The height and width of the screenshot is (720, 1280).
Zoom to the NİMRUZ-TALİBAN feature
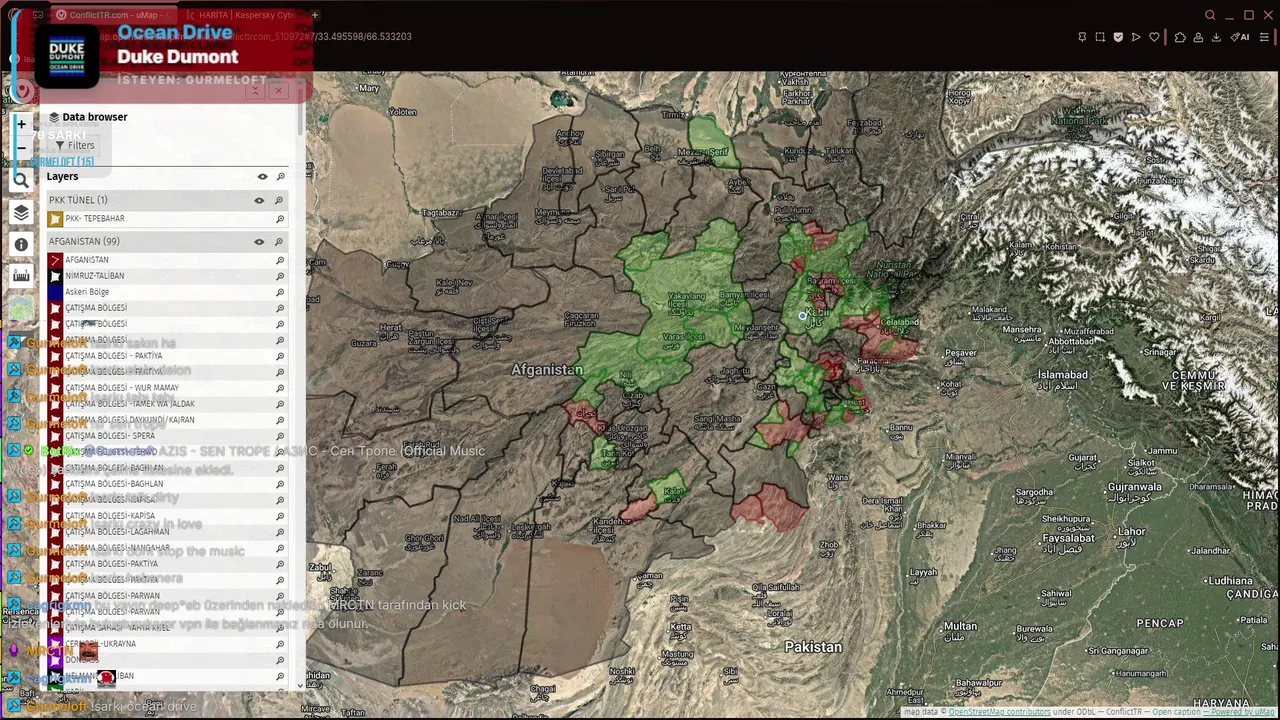click(x=280, y=276)
